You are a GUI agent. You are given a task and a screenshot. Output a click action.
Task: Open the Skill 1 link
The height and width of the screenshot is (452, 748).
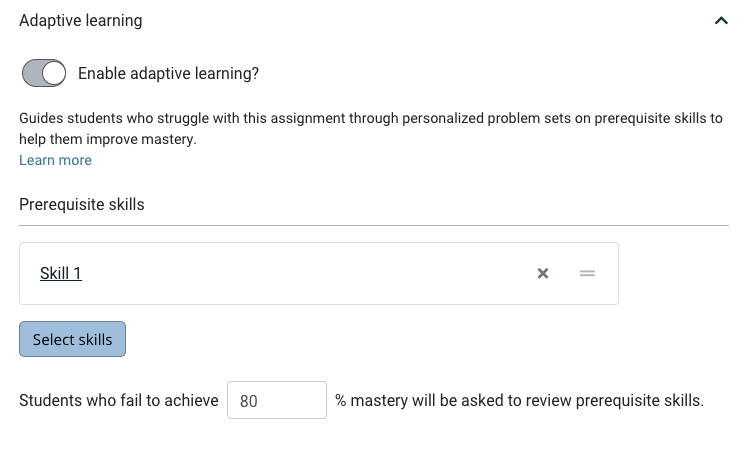click(61, 273)
